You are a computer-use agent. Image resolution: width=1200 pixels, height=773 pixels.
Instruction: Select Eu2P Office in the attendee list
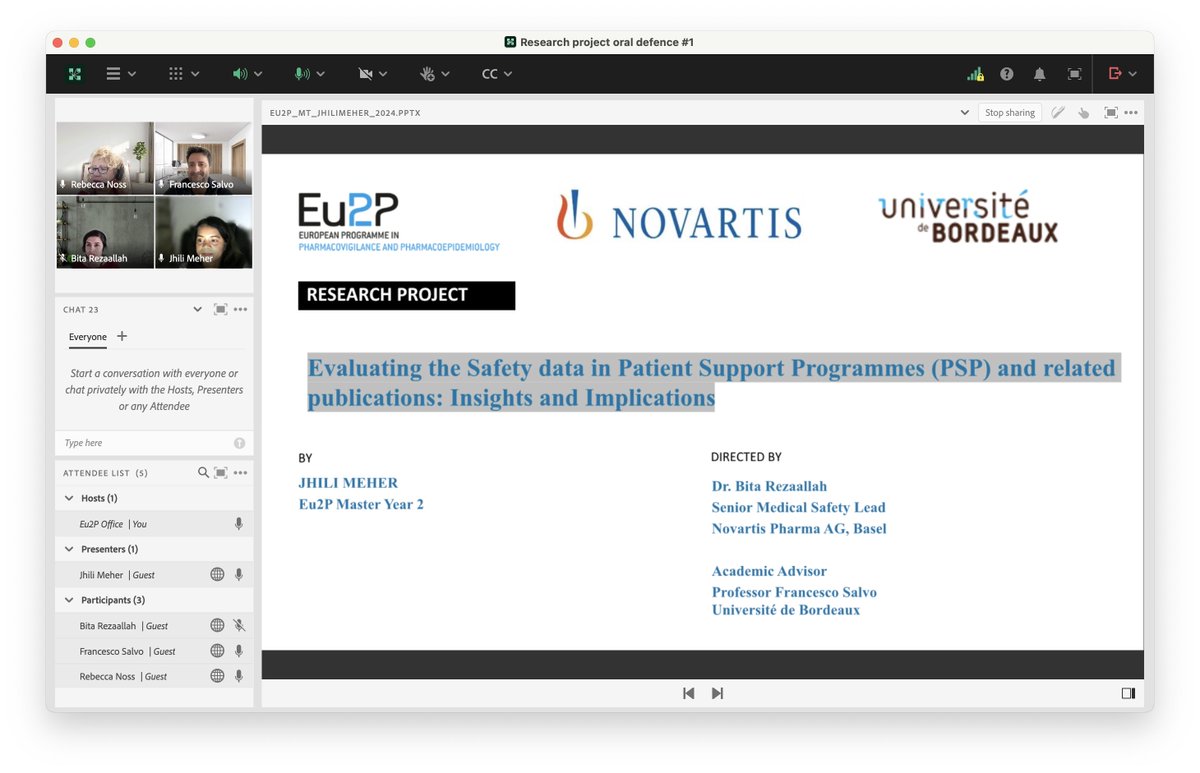point(154,524)
